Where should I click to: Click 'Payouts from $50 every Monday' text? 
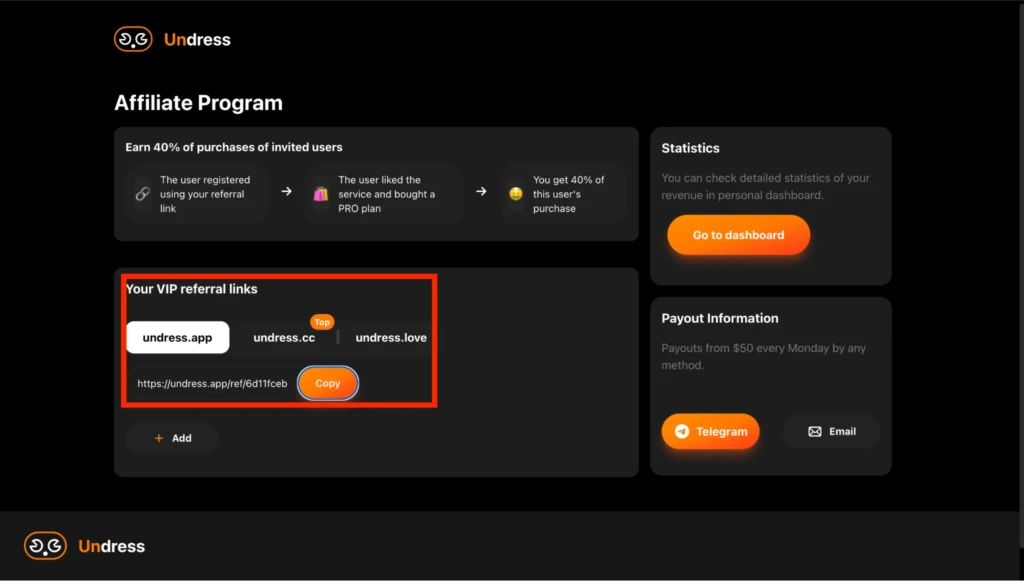(x=763, y=356)
